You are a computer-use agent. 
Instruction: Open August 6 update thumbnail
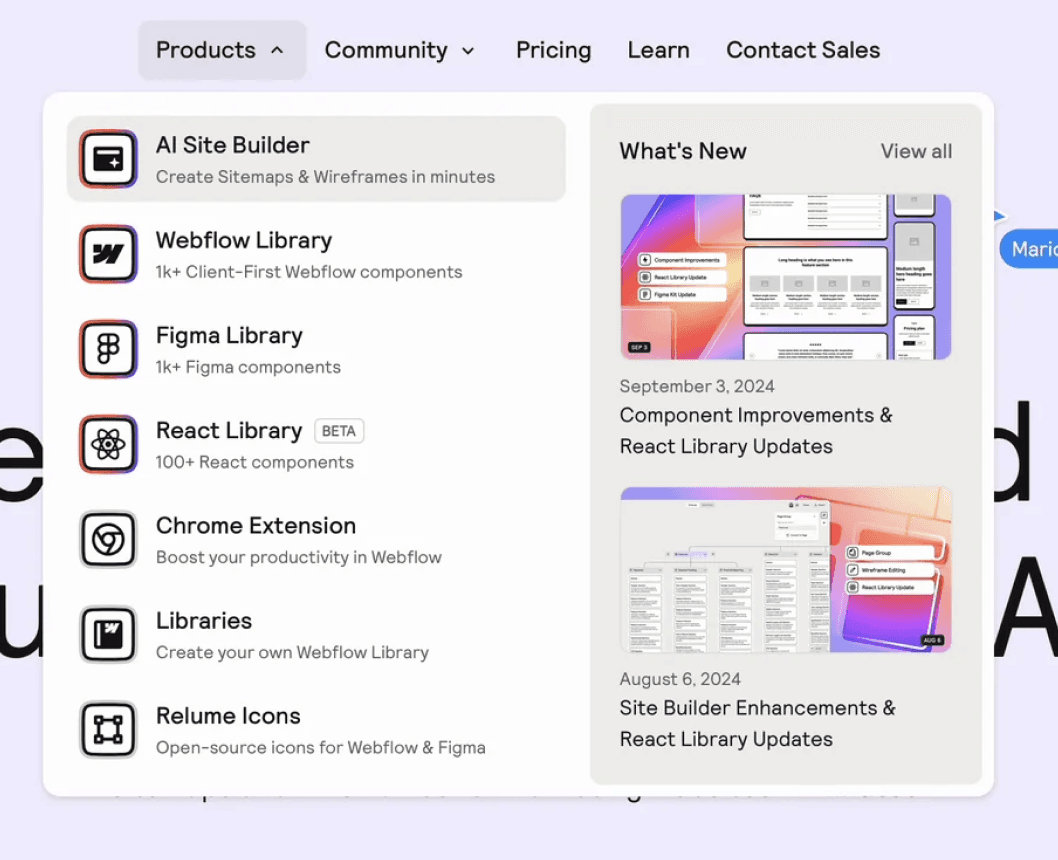785,569
